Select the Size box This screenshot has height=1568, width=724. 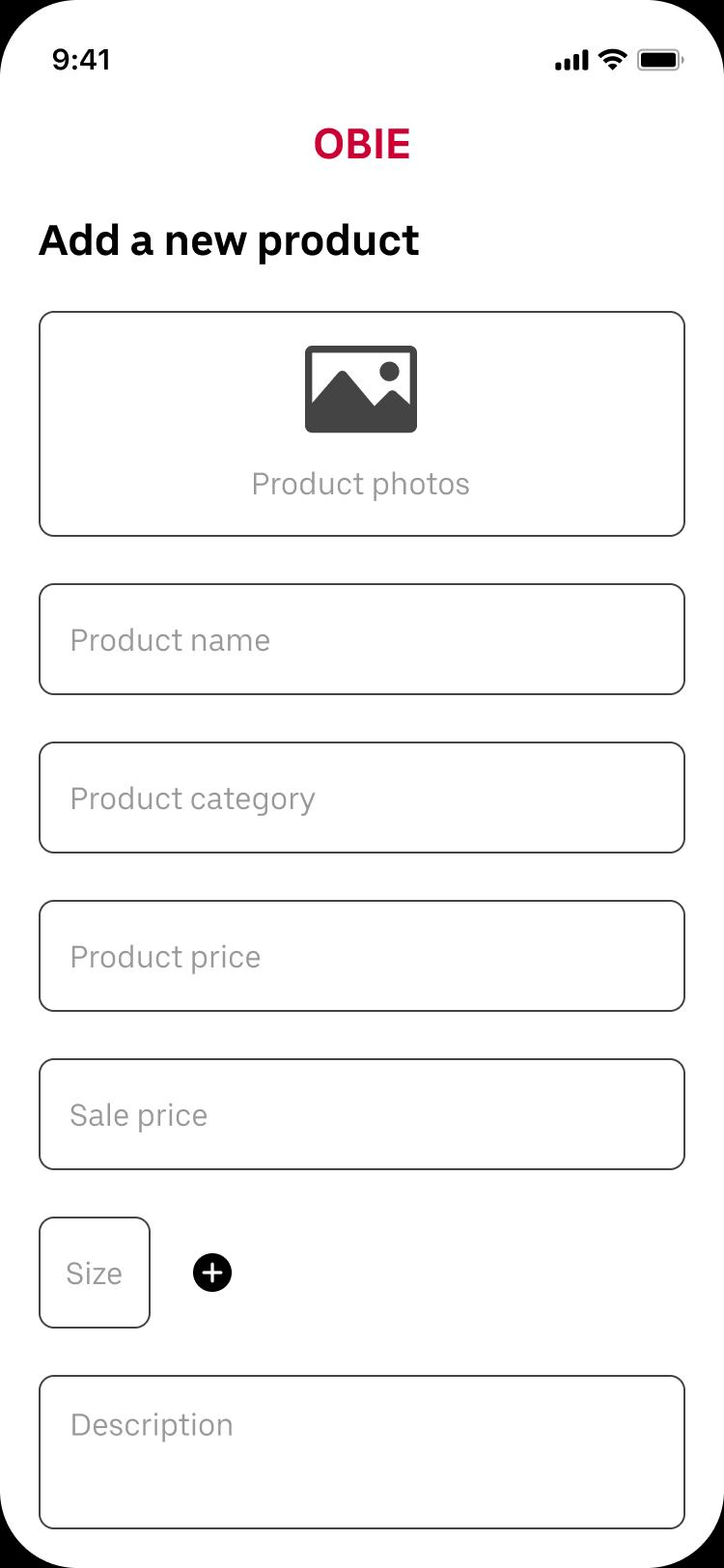[95, 1273]
